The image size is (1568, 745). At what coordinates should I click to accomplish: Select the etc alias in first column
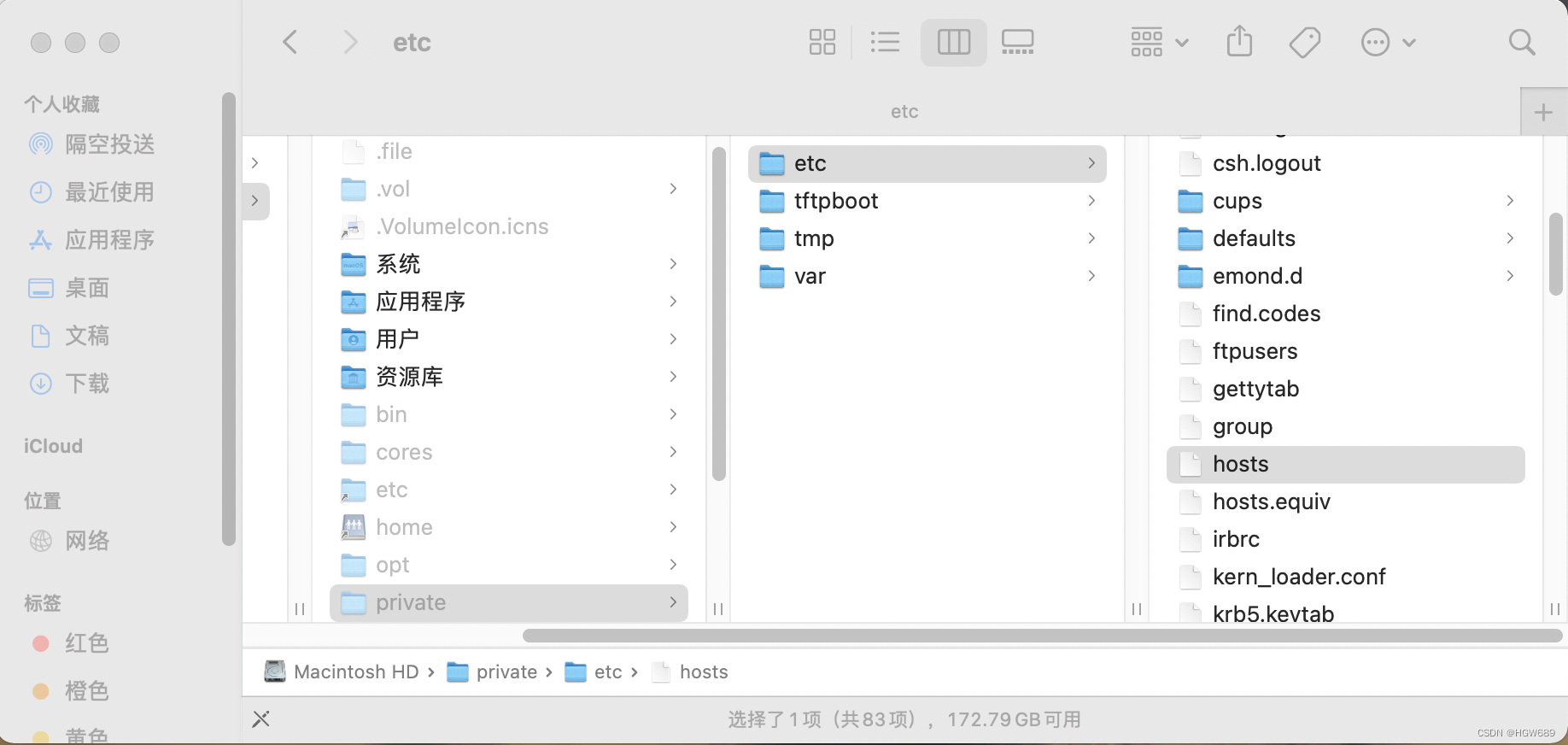[x=509, y=490]
